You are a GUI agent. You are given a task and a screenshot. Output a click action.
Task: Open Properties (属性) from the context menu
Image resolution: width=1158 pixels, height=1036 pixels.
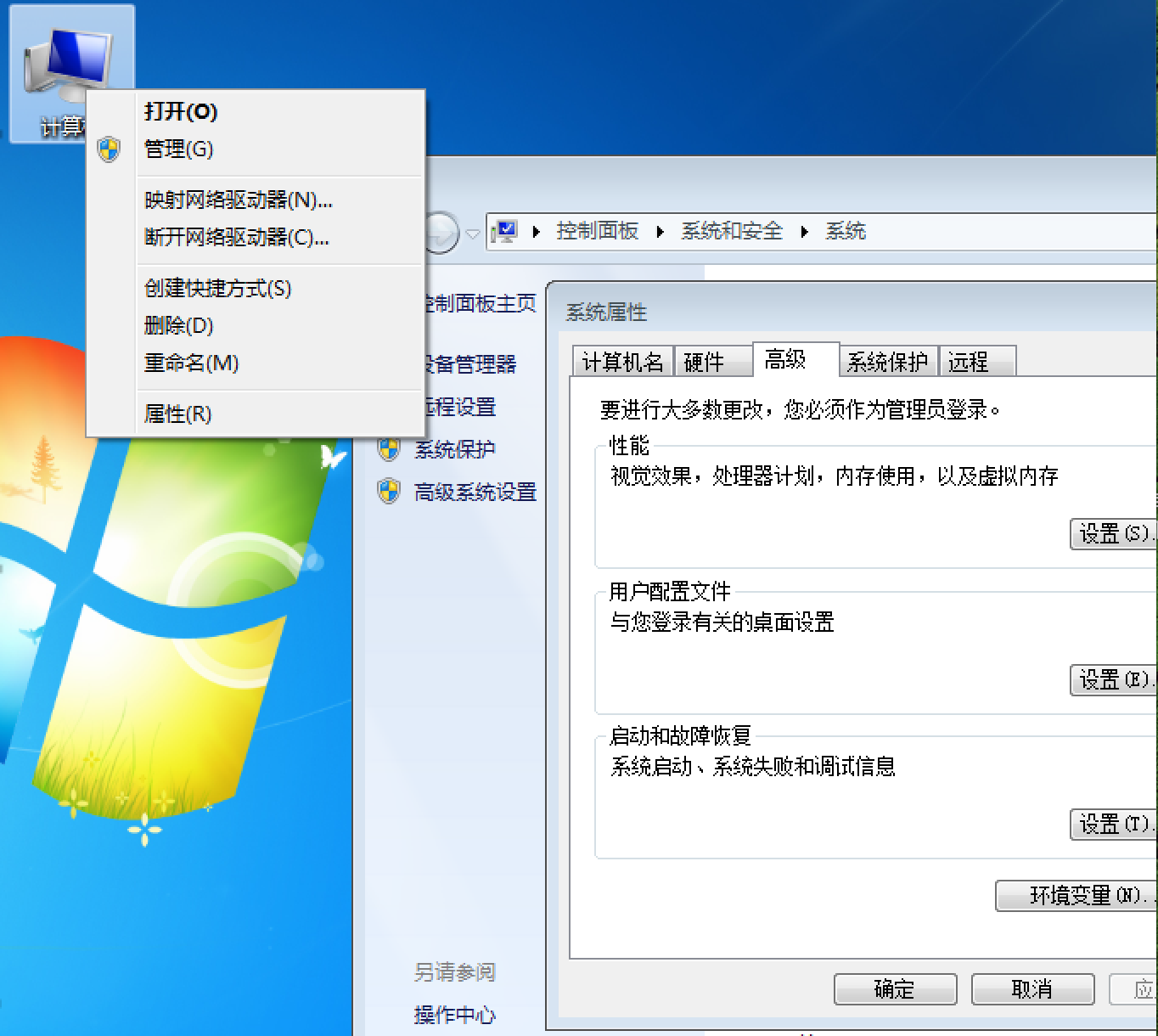pyautogui.click(x=255, y=414)
